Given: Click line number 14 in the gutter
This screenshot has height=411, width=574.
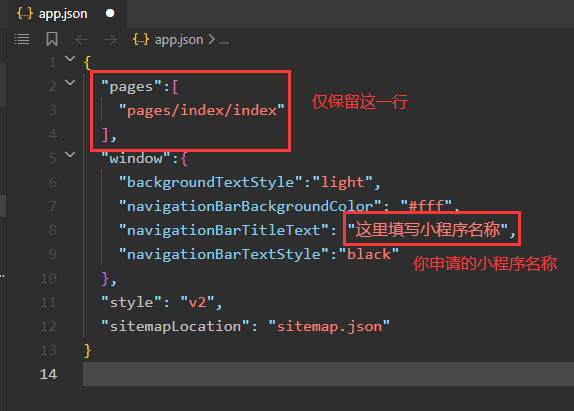Looking at the screenshot, I should coord(49,374).
